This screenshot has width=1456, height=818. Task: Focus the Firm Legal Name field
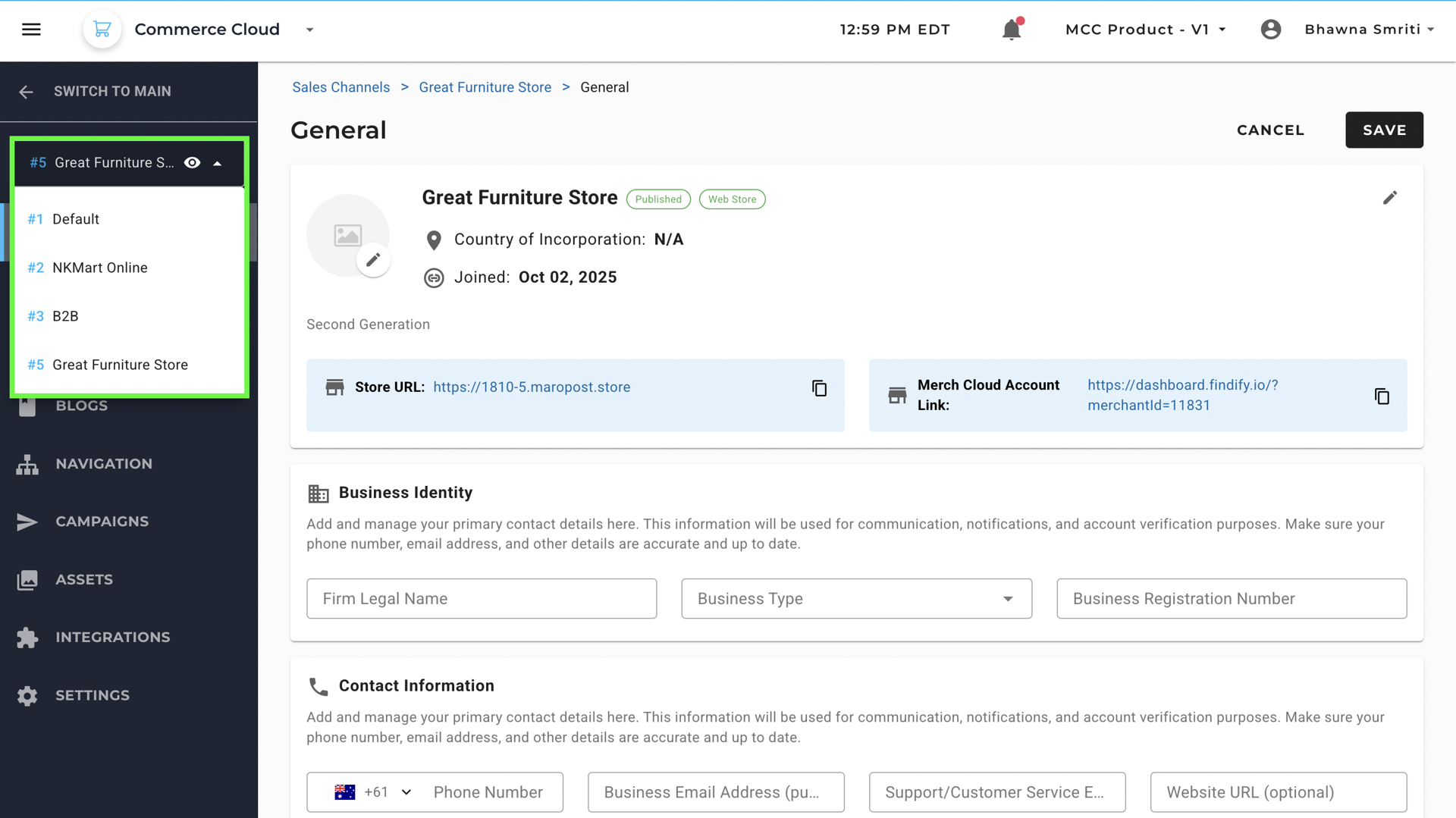(482, 599)
